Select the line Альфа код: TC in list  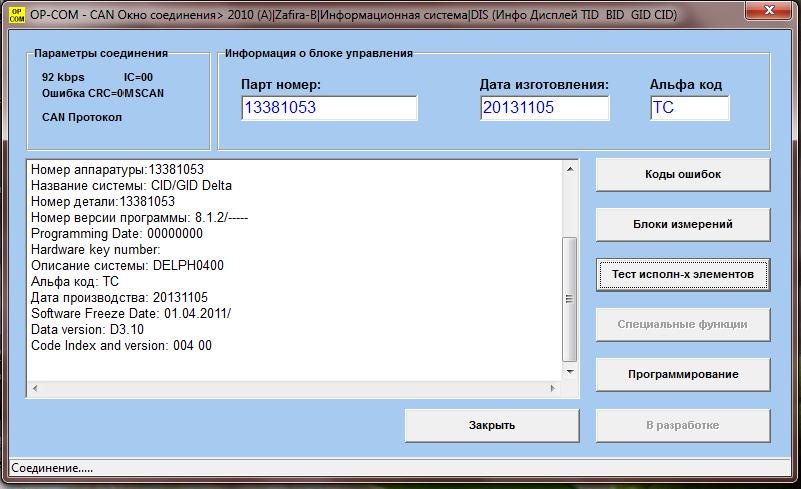[75, 282]
